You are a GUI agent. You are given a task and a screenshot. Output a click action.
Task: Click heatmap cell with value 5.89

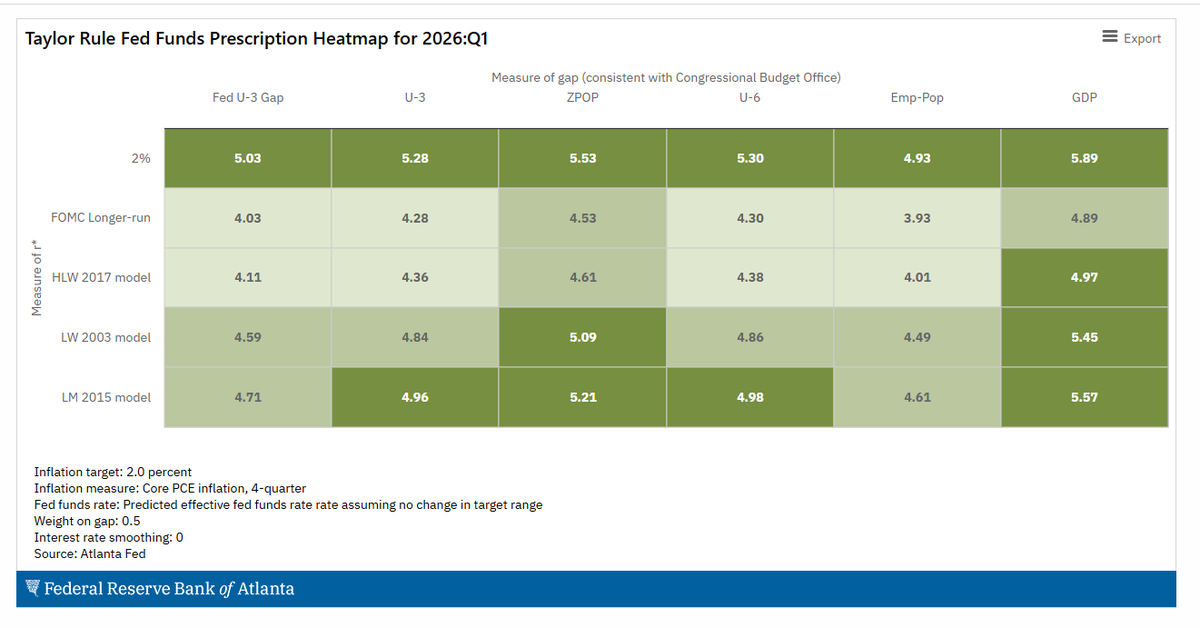coord(1085,158)
